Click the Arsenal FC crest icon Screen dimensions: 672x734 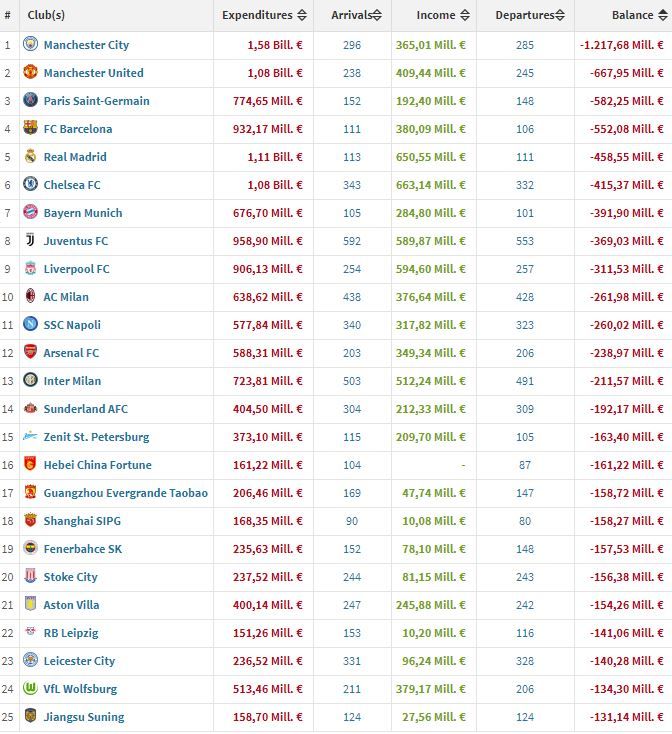(30, 353)
